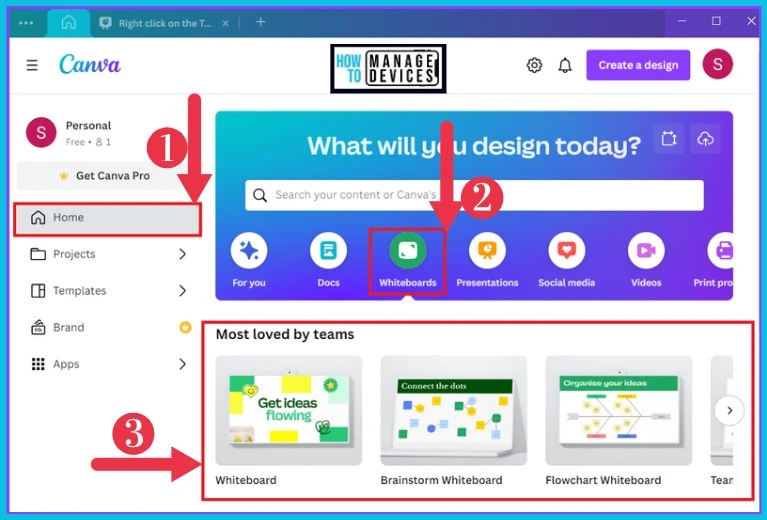Screen dimensions: 767x520
Task: Select the Whiteboards category icon
Action: tap(407, 251)
